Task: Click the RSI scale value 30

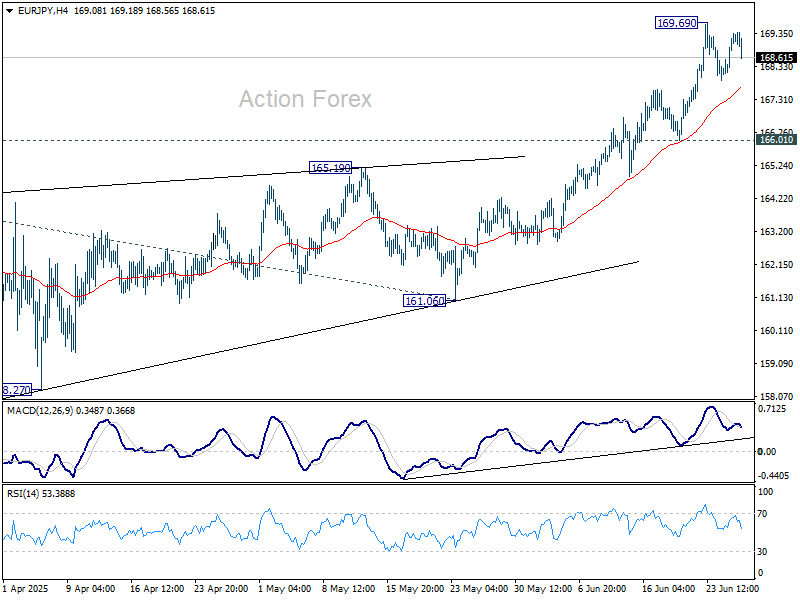Action: click(x=762, y=552)
